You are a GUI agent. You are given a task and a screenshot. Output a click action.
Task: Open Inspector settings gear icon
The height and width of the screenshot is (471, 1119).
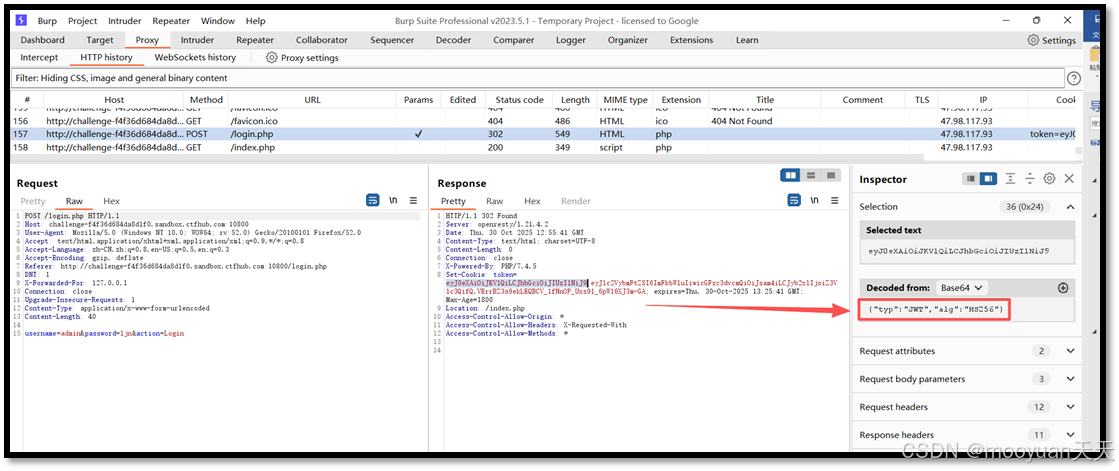pyautogui.click(x=1049, y=178)
